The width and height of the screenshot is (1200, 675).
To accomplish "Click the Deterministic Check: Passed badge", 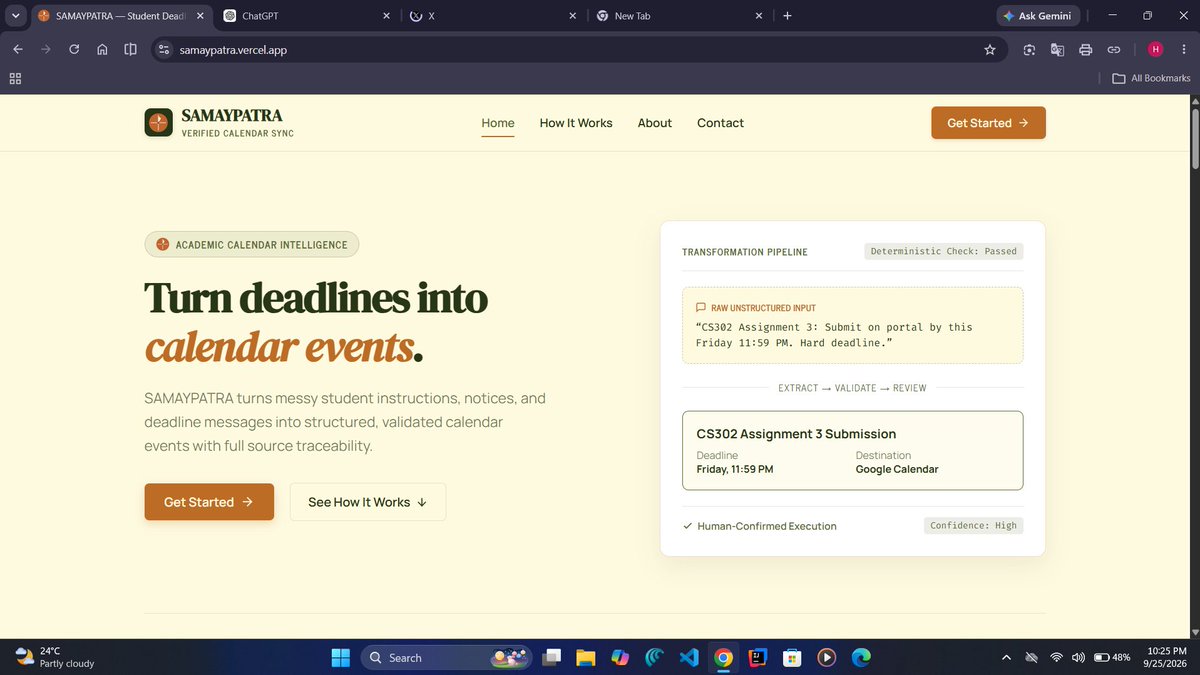I will [x=944, y=251].
